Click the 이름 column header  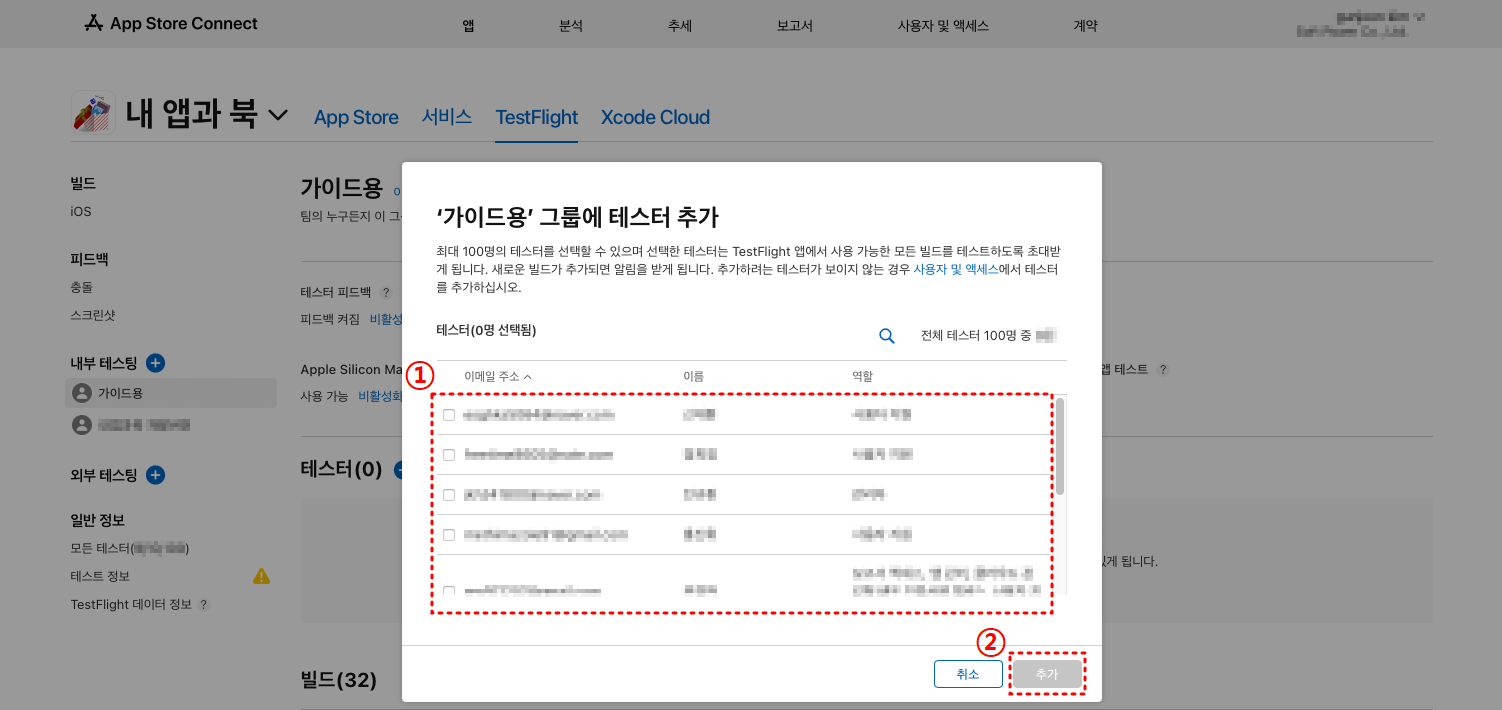(x=693, y=376)
